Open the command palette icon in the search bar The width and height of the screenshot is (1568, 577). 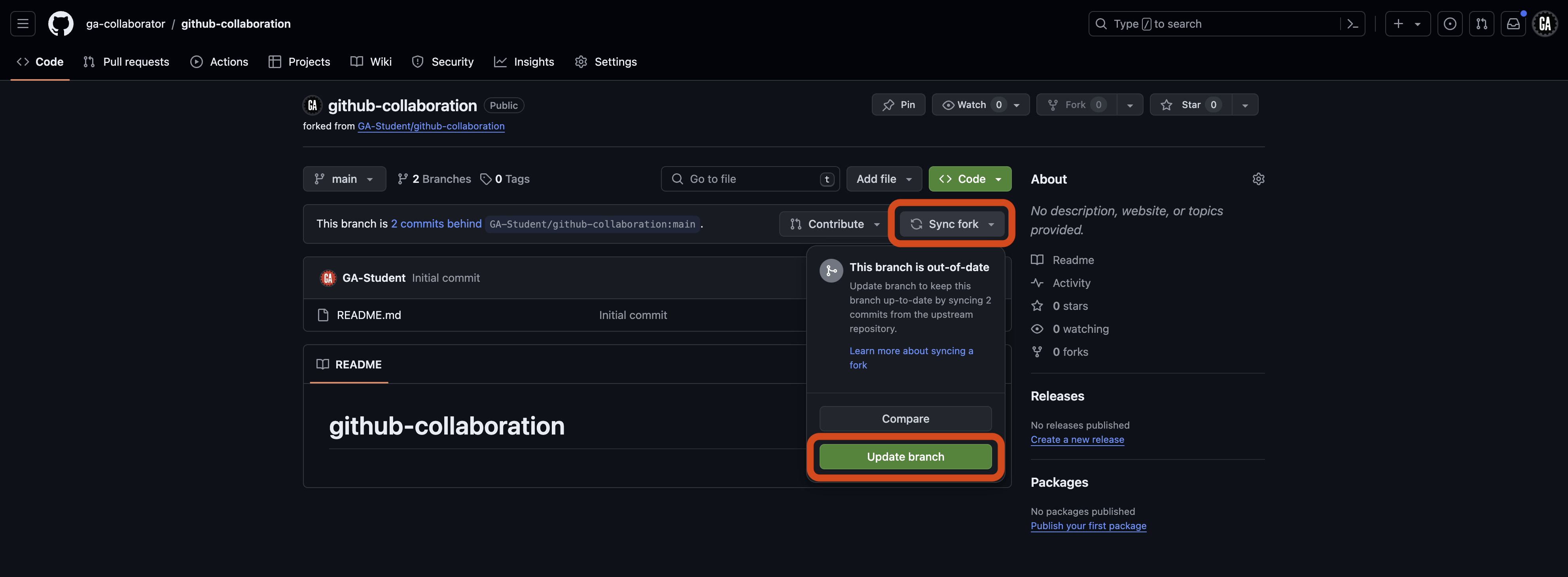coord(1352,23)
